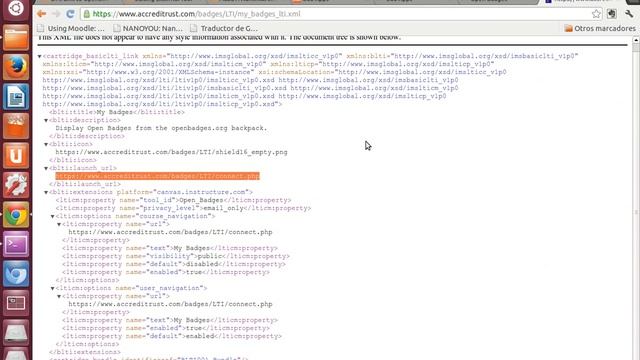Click the closing </blti:extensions> tag
The height and width of the screenshot is (360, 640).
point(85,352)
